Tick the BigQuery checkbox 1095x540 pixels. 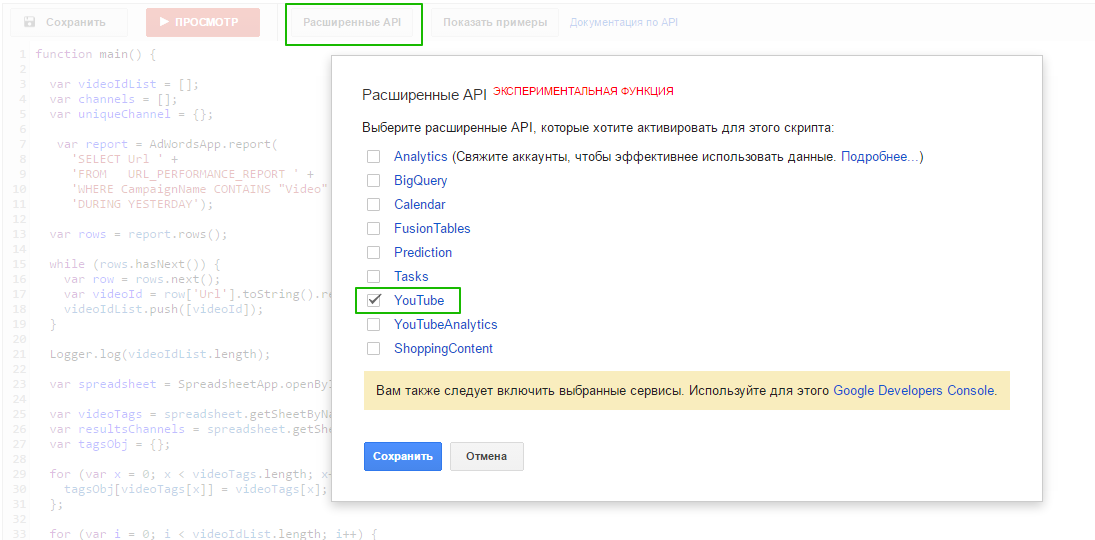[374, 181]
